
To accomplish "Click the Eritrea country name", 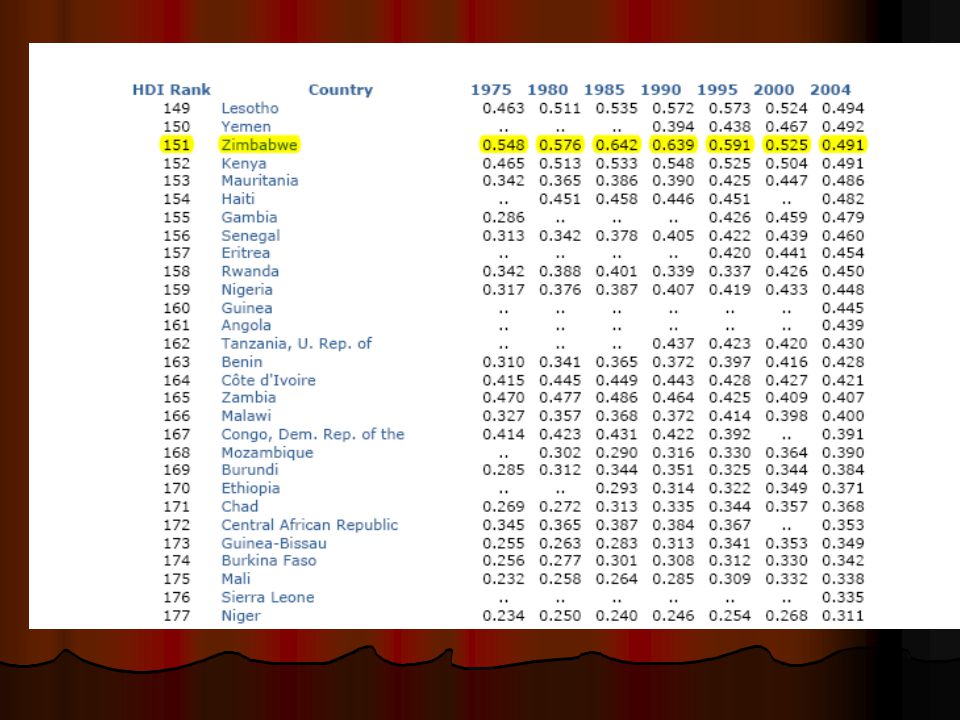I will 246,253.
